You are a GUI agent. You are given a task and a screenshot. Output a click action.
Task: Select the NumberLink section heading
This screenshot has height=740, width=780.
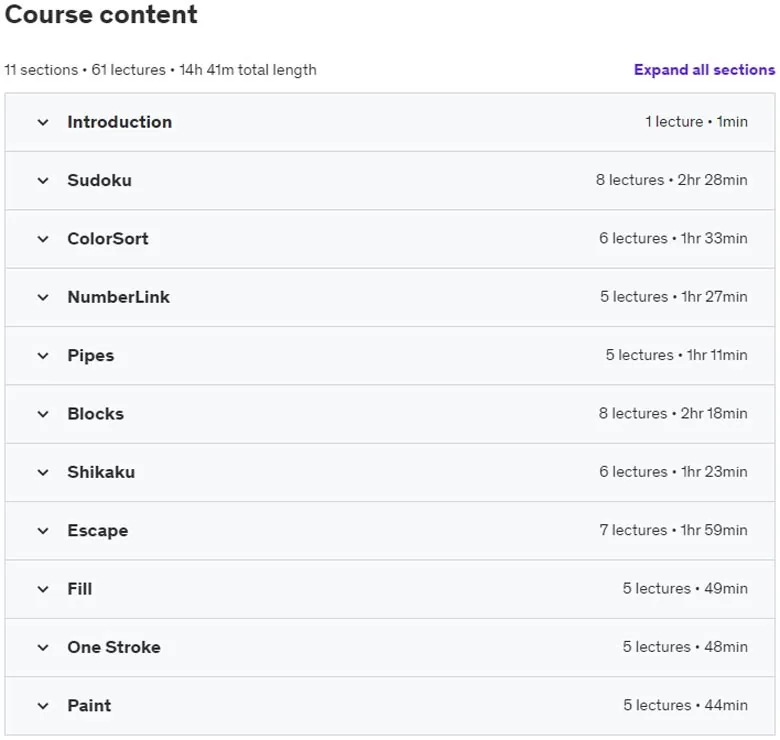(118, 297)
